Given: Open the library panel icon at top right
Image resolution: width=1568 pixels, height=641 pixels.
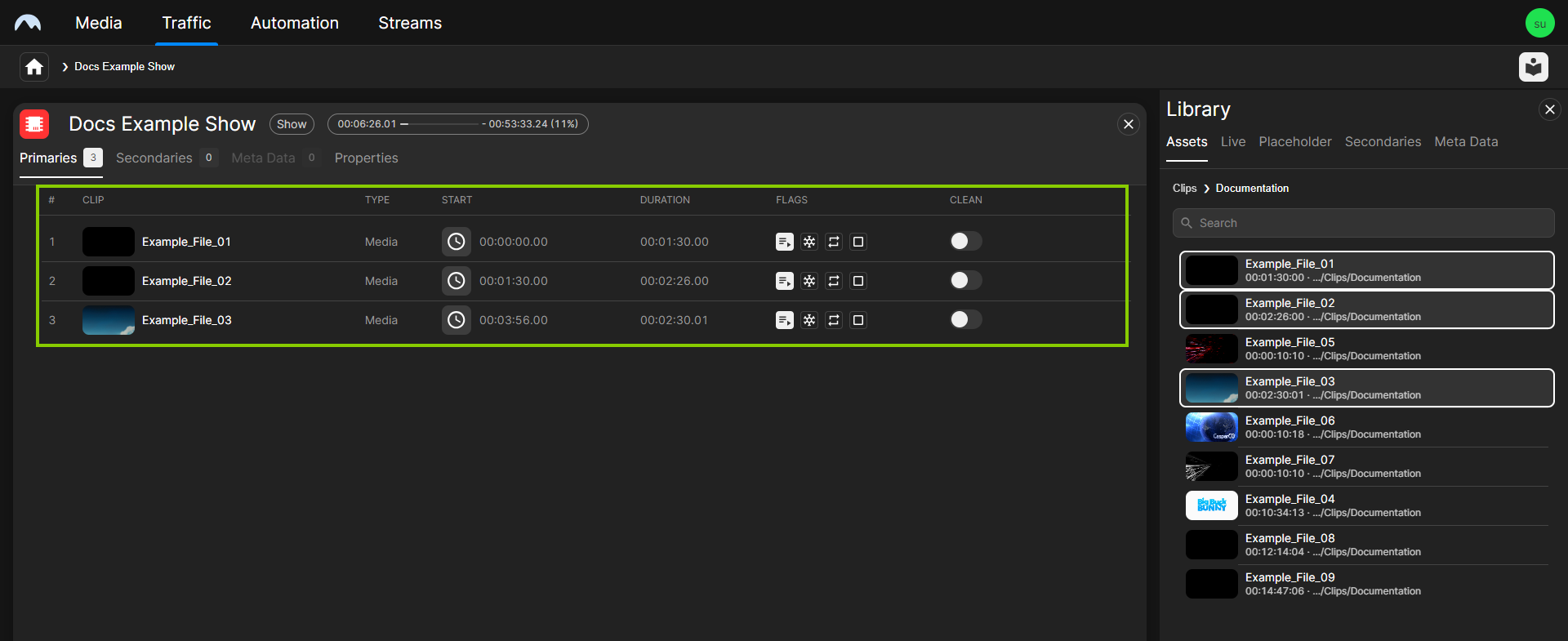Looking at the screenshot, I should pyautogui.click(x=1533, y=67).
